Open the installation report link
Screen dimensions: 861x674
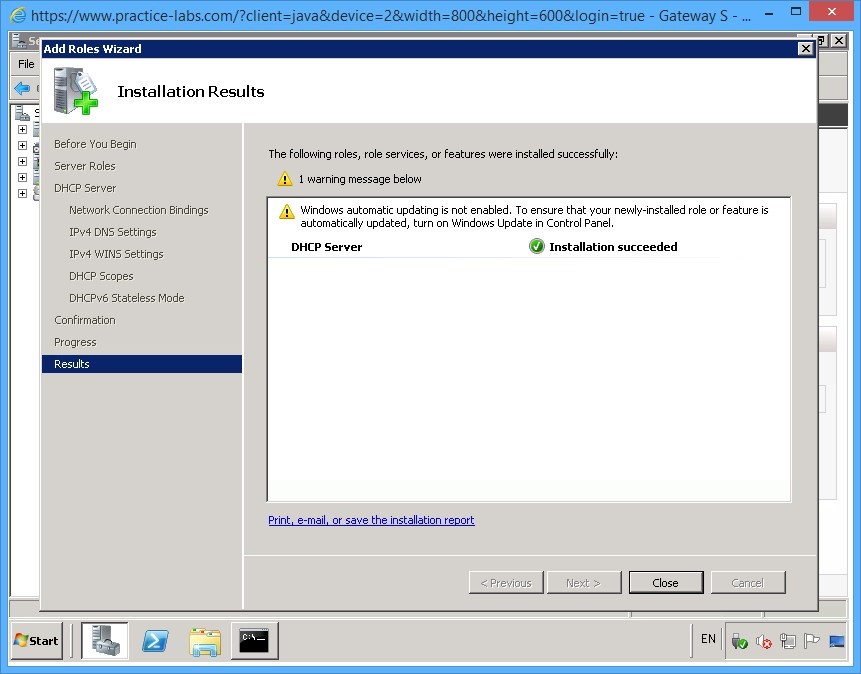(371, 520)
